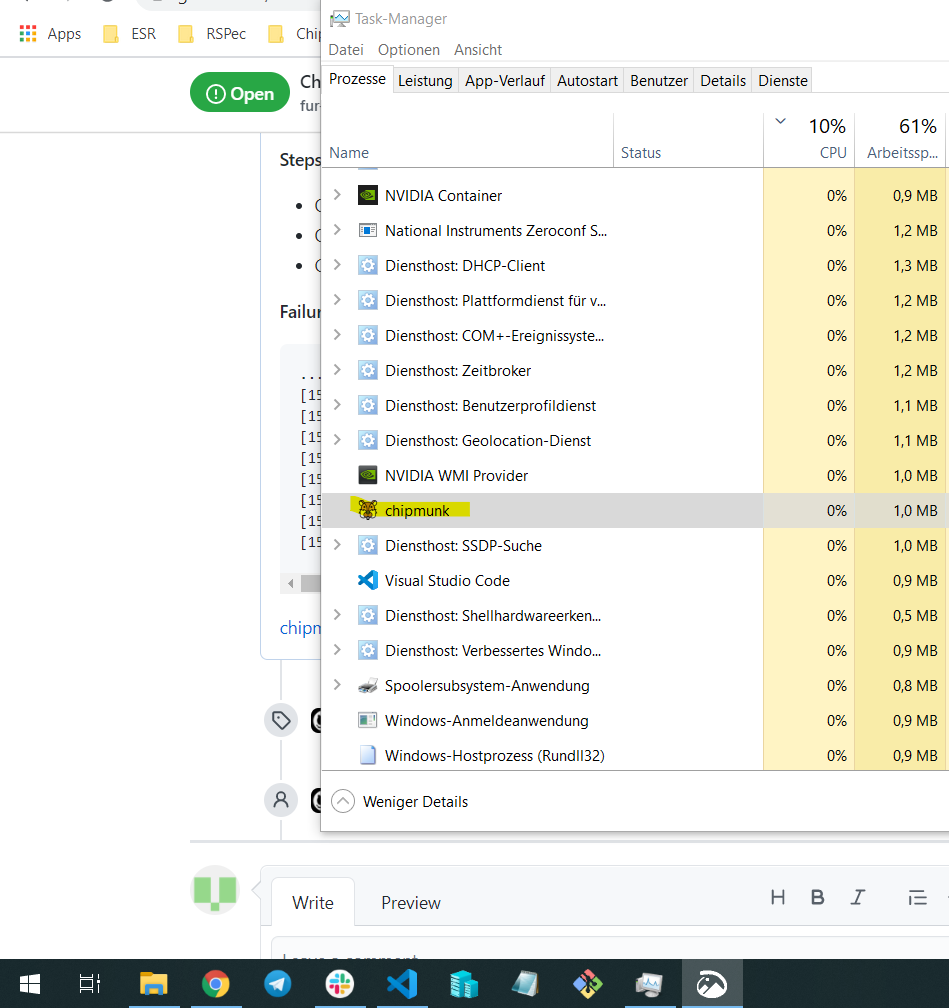
Task: Open the Autostart tab
Action: click(x=587, y=80)
